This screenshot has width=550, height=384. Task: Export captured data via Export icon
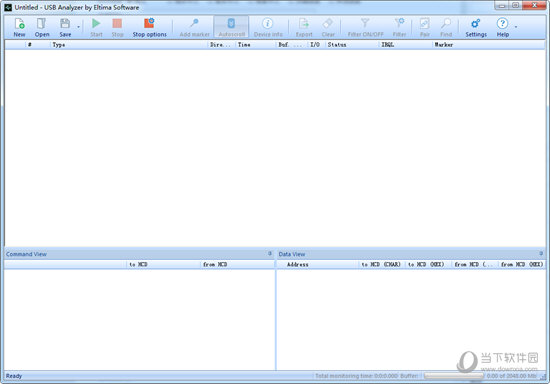[304, 27]
